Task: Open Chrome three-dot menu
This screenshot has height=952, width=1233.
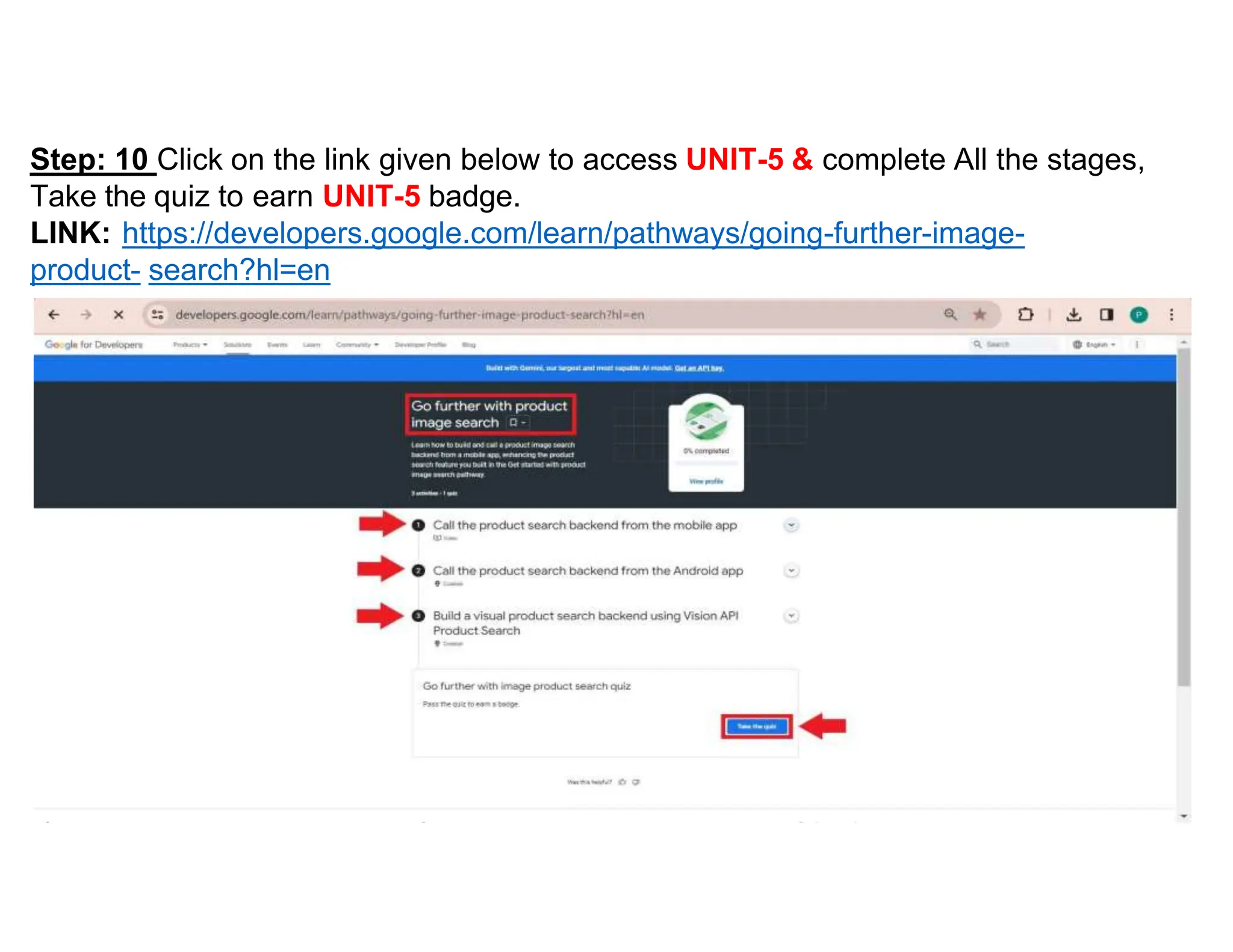Action: point(1172,315)
